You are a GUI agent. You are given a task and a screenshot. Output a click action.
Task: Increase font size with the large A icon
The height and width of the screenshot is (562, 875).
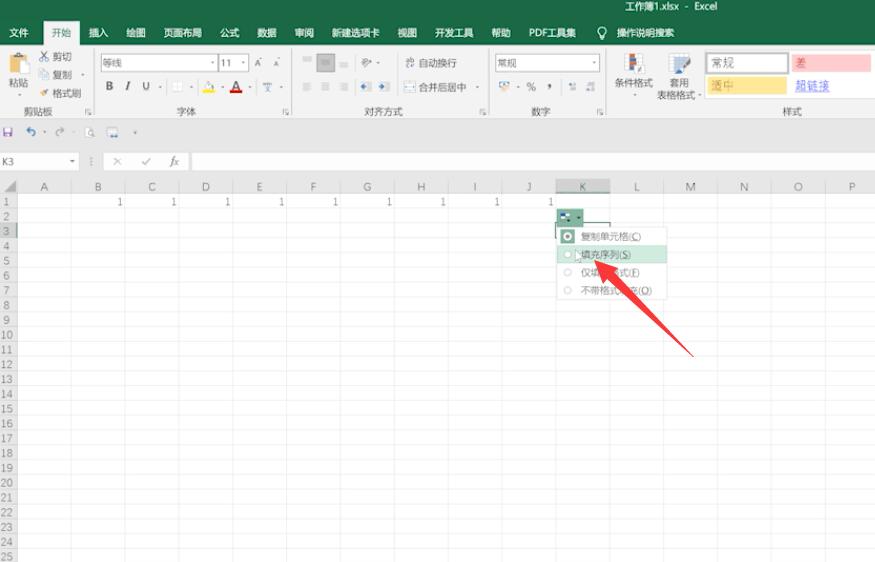click(x=258, y=63)
